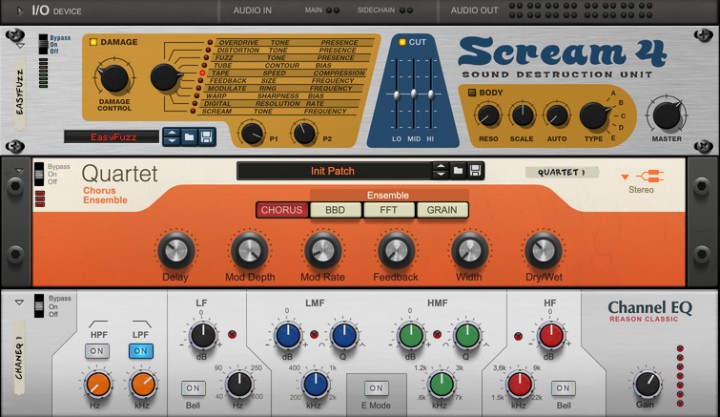Save Scream 4 patch with disk icon
The height and width of the screenshot is (417, 720).
click(x=206, y=137)
